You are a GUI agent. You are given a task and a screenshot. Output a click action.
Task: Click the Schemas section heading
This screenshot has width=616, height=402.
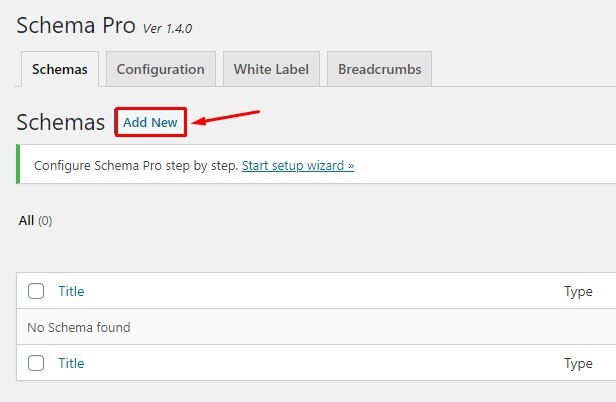[x=61, y=123]
